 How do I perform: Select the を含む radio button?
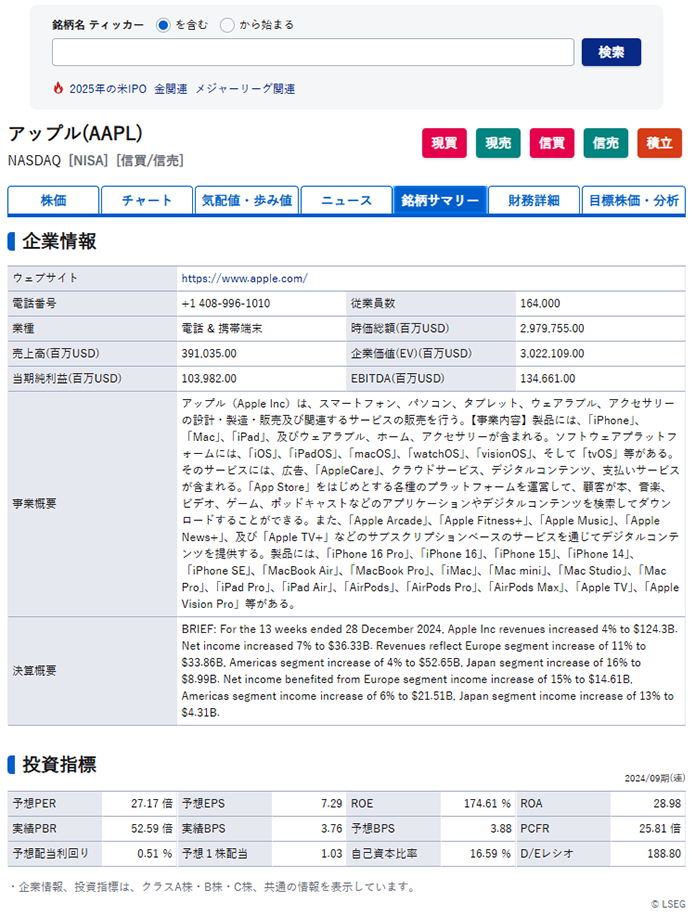(164, 25)
